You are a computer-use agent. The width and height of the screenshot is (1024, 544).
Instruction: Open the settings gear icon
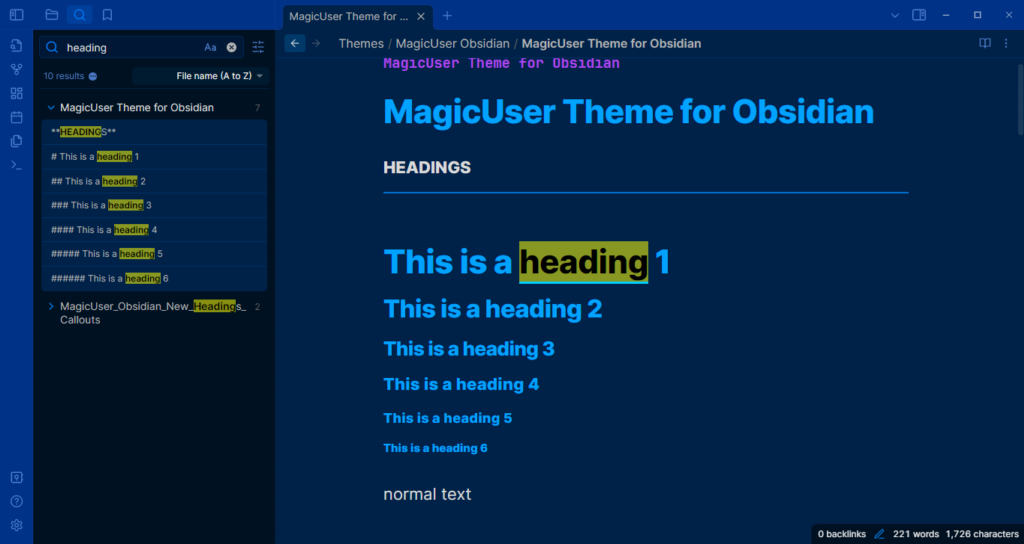click(x=16, y=525)
